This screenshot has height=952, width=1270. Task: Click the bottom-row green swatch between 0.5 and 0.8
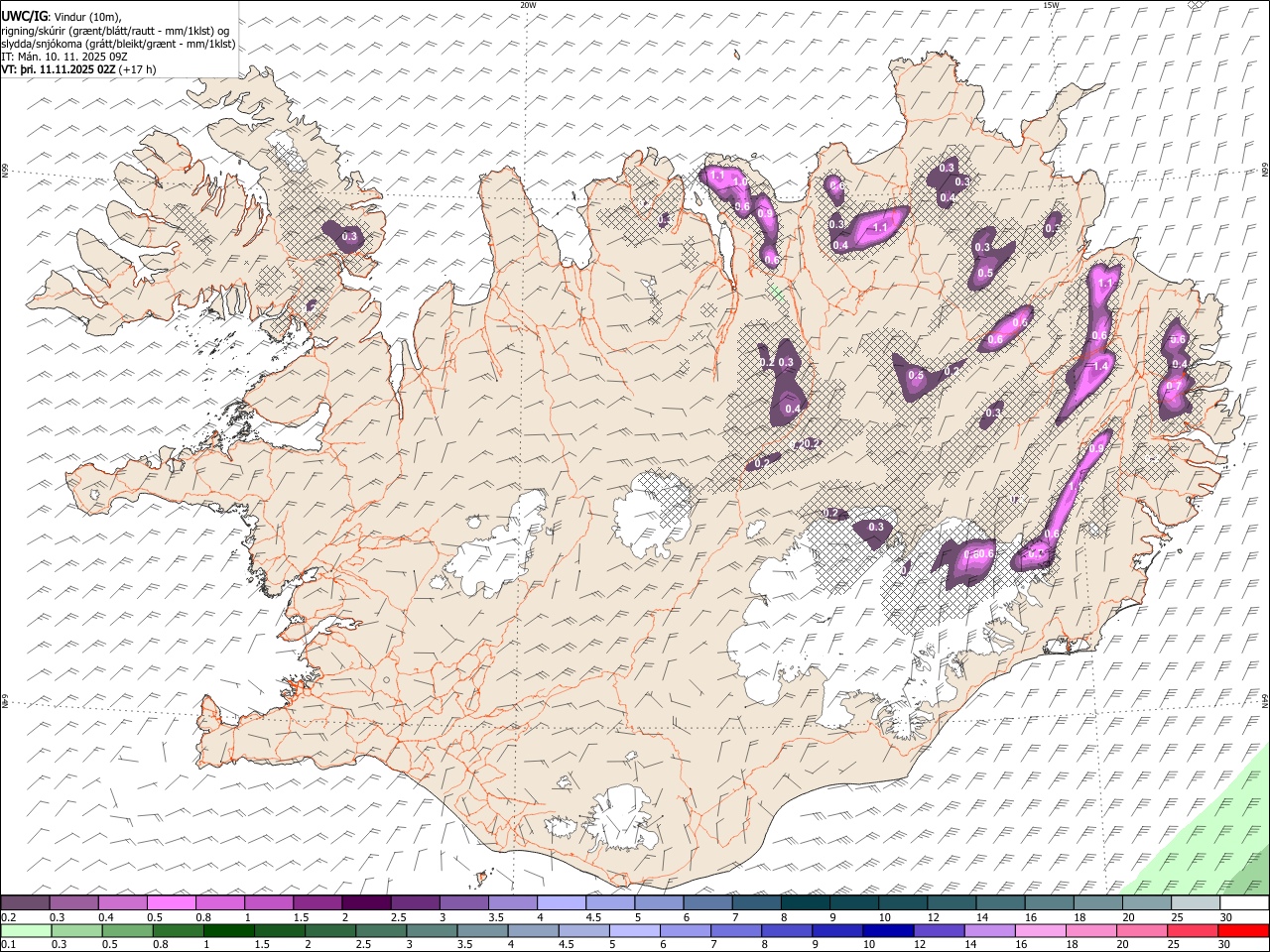128,931
